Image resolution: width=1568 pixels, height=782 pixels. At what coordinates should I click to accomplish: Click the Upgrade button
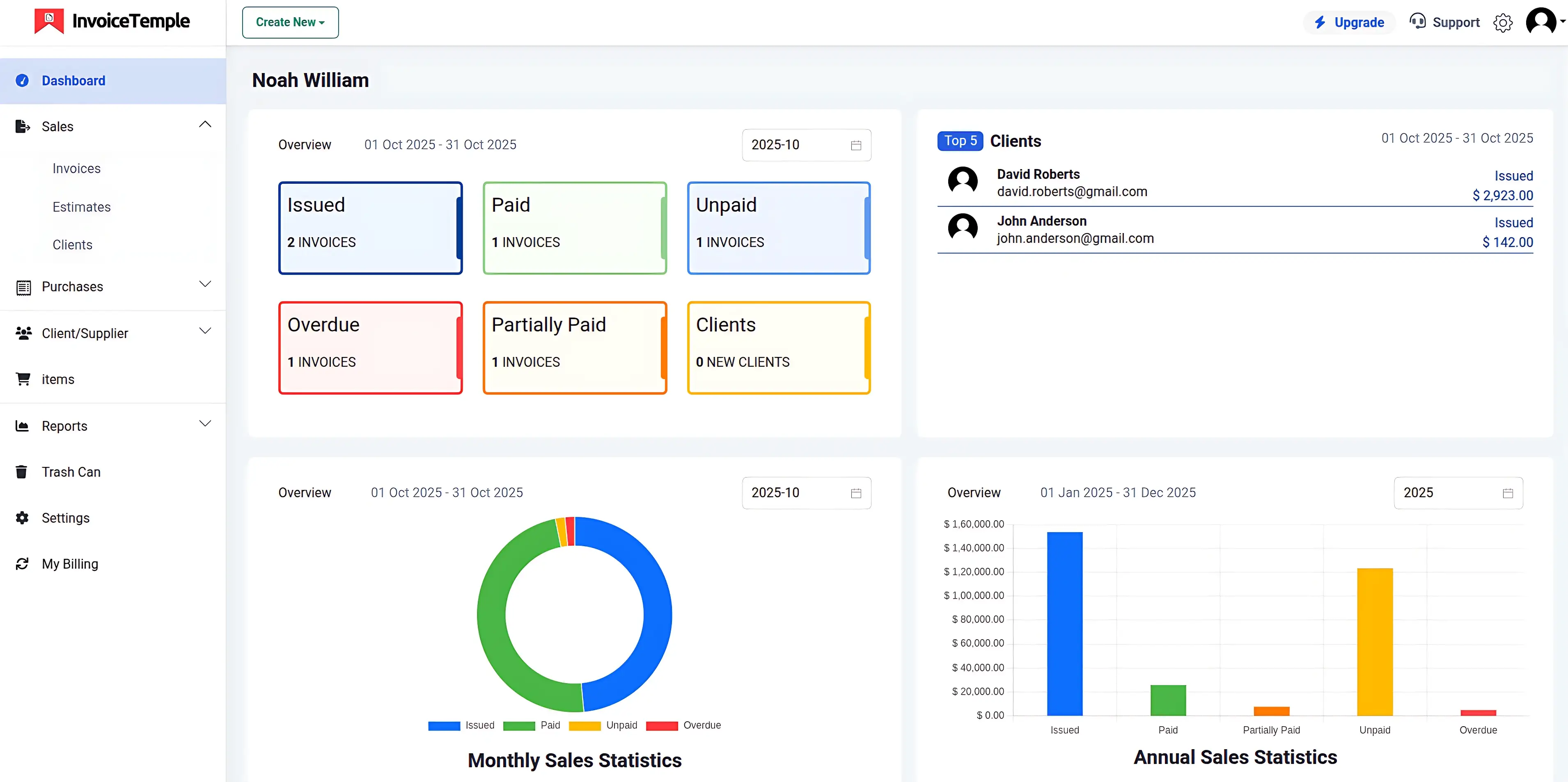[1349, 22]
